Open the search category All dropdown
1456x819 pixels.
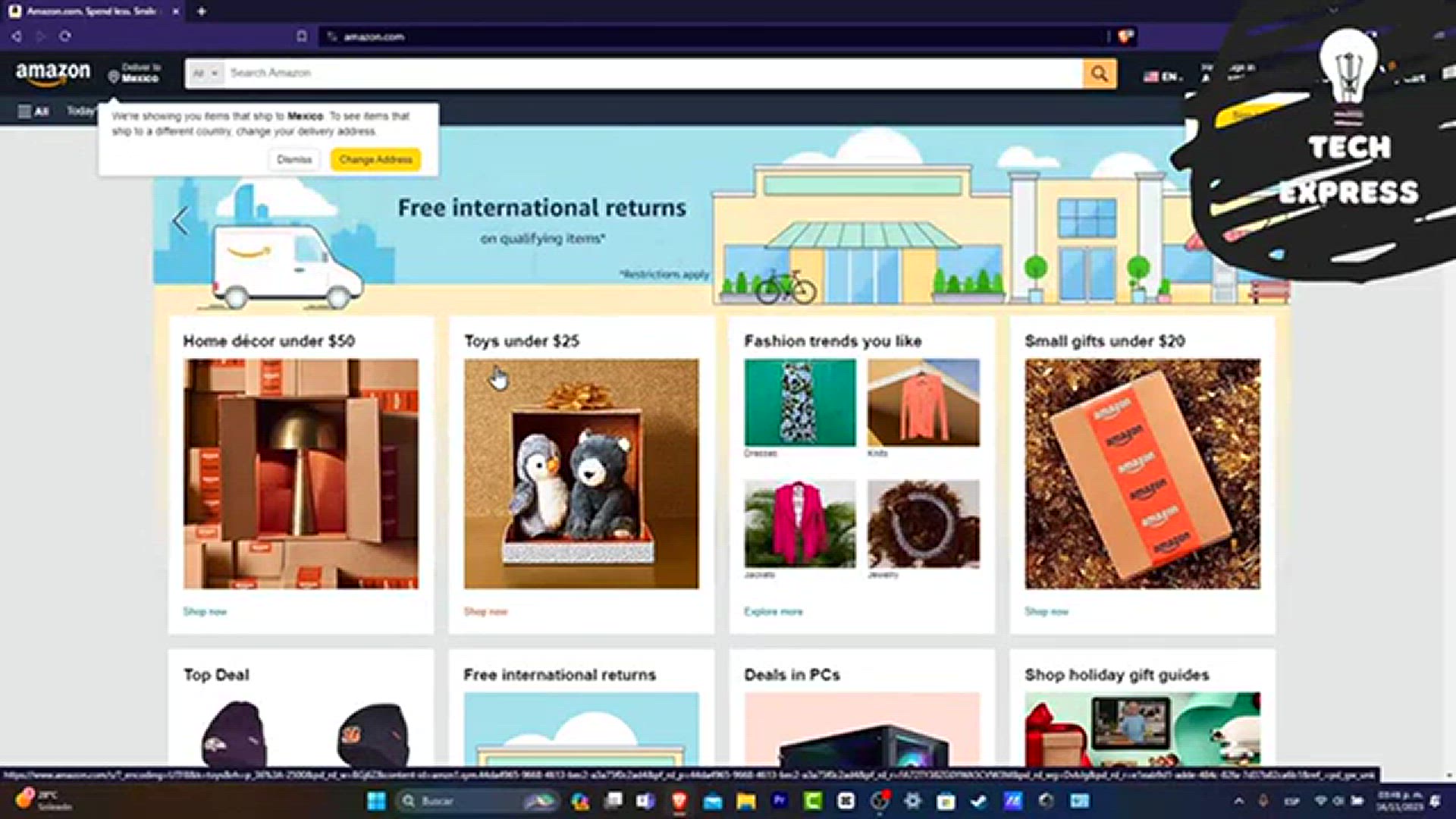[204, 73]
